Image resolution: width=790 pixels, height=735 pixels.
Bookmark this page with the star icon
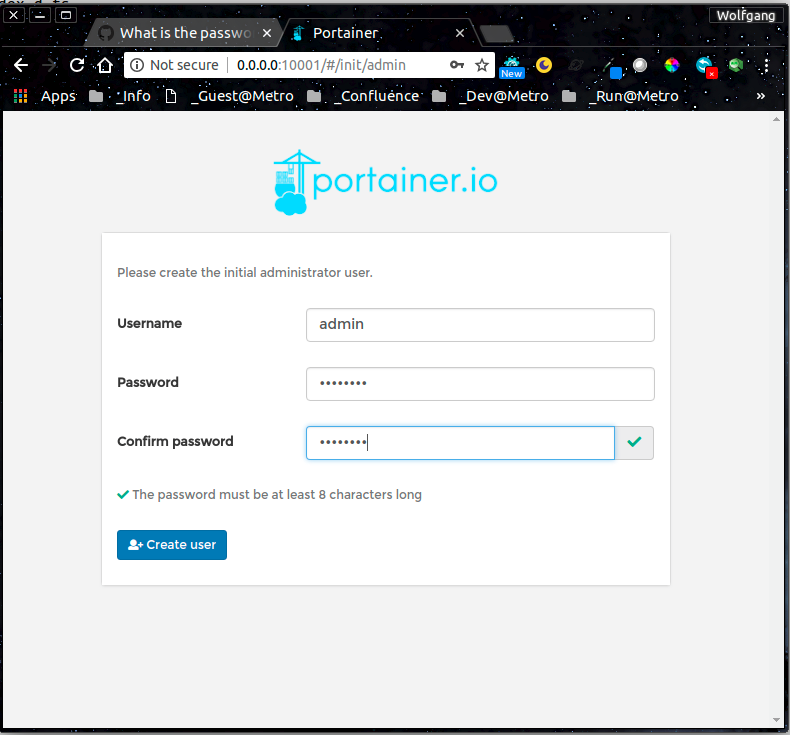pyautogui.click(x=482, y=65)
